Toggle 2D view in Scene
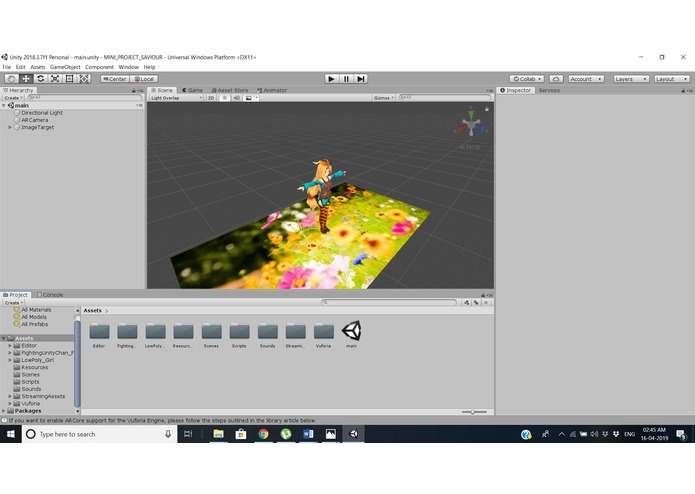The image size is (695, 494). [211, 98]
